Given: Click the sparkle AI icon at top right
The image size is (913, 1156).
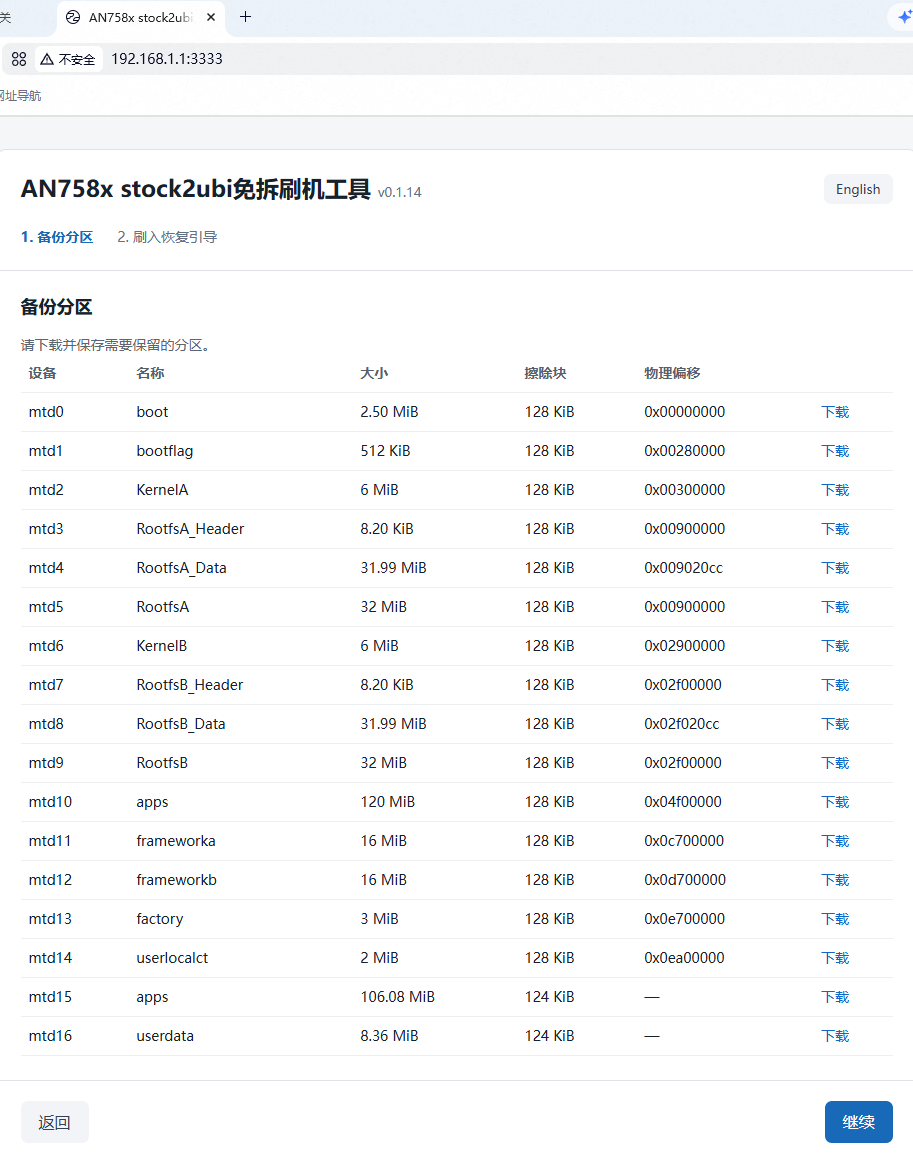Looking at the screenshot, I should pyautogui.click(x=904, y=16).
